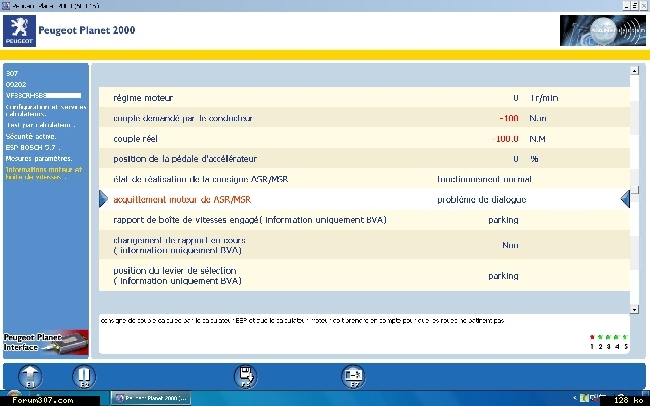650x406 pixels.
Task: Select 'rapport de boîte de vitesses engagé' row
Action: coord(364,220)
